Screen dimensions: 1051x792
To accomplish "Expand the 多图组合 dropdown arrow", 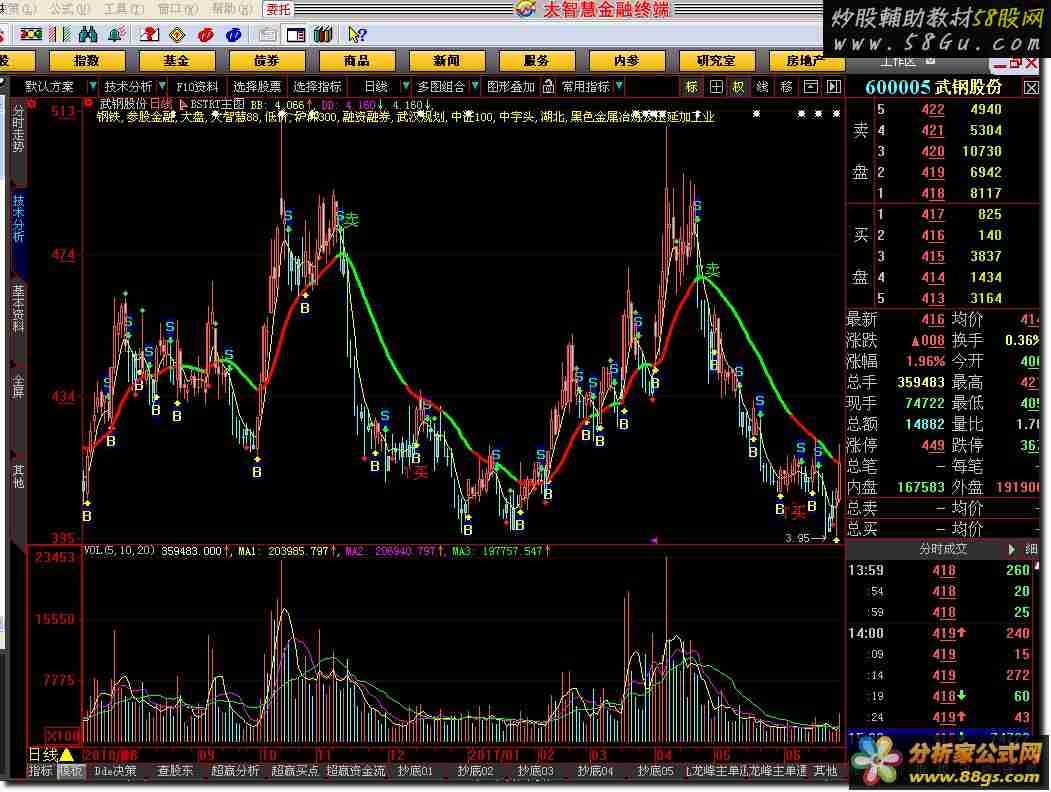I will tap(475, 86).
